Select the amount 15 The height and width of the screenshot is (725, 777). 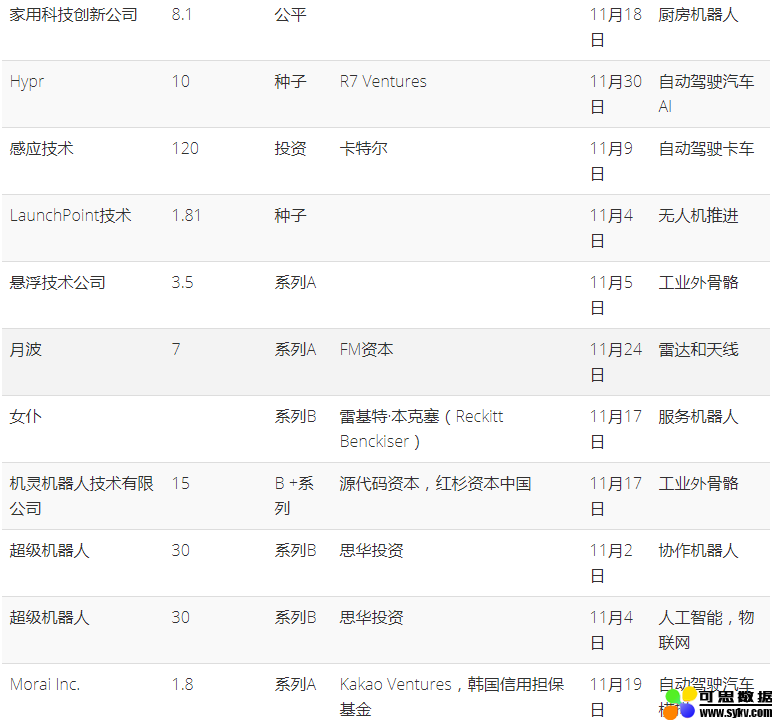[181, 483]
